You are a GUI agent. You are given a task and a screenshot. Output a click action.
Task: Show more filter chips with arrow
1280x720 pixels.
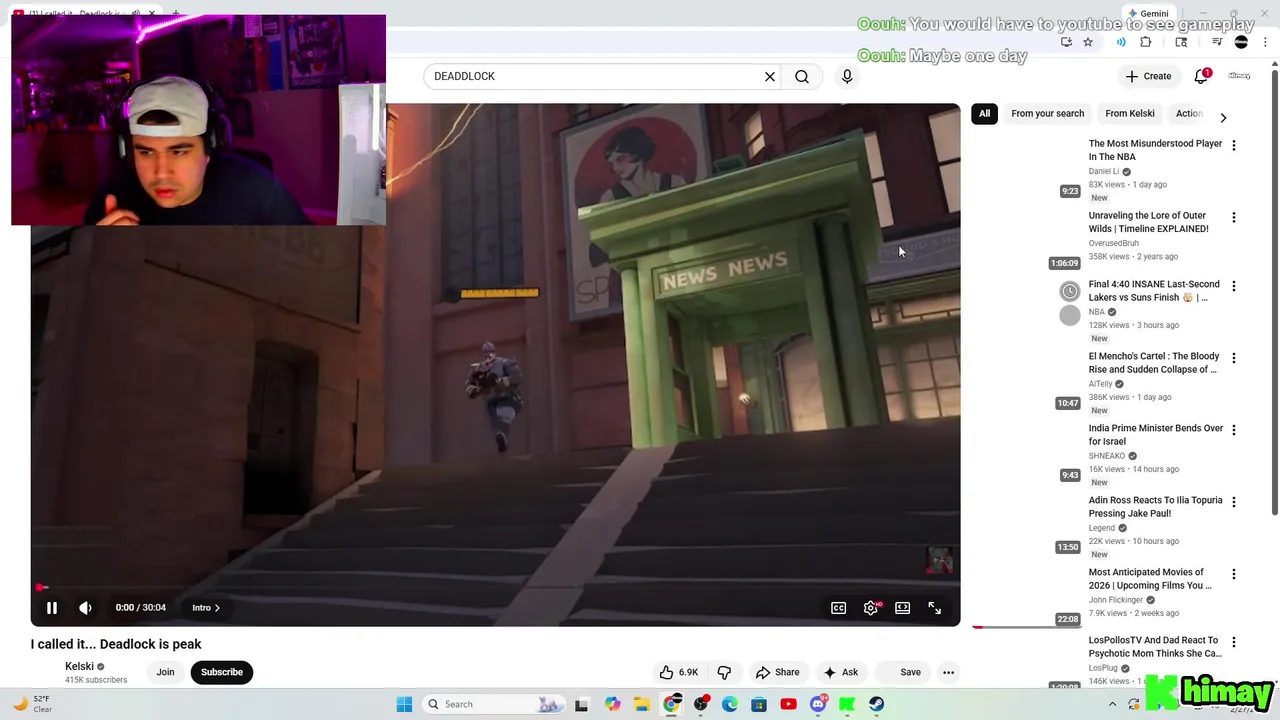(1223, 117)
